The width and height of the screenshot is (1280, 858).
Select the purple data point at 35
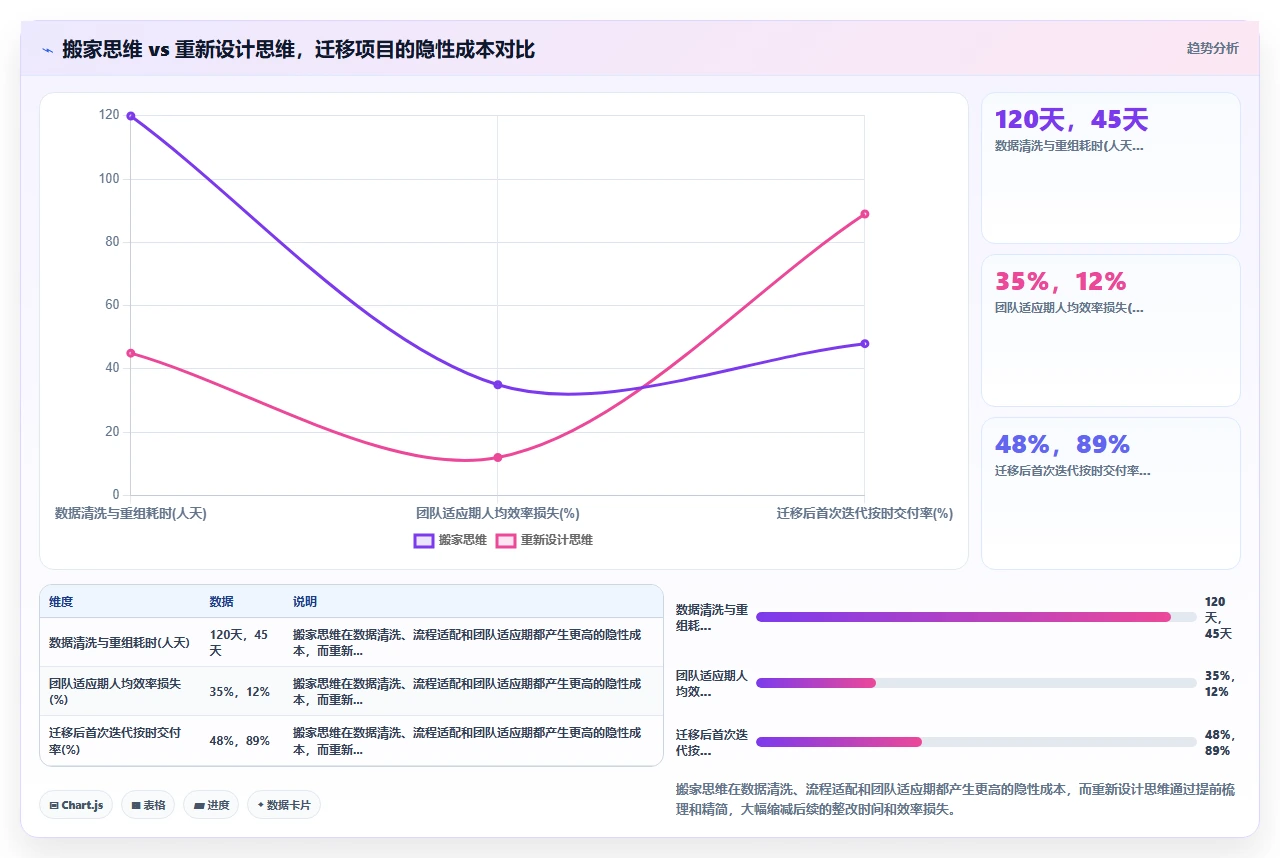point(498,385)
